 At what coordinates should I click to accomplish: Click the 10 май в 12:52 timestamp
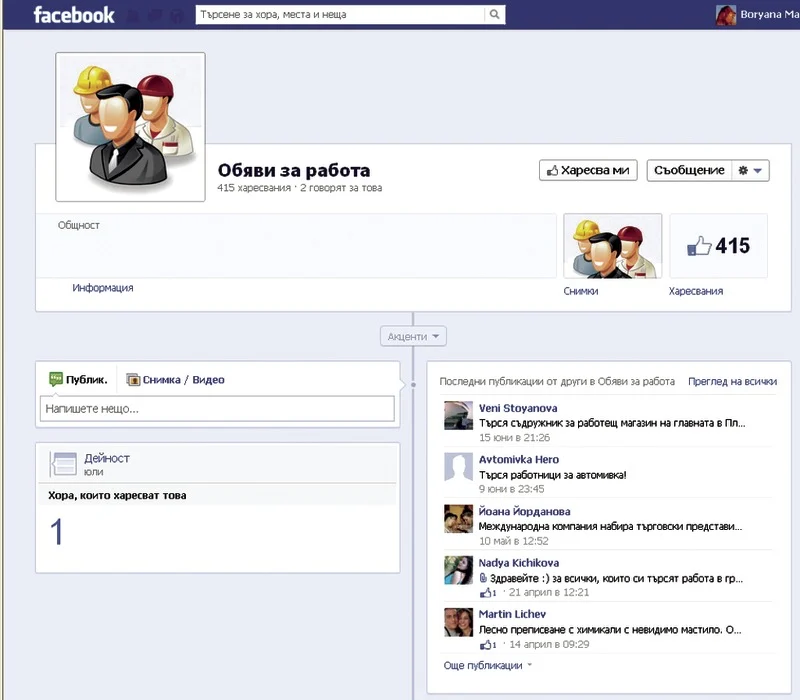pos(513,541)
